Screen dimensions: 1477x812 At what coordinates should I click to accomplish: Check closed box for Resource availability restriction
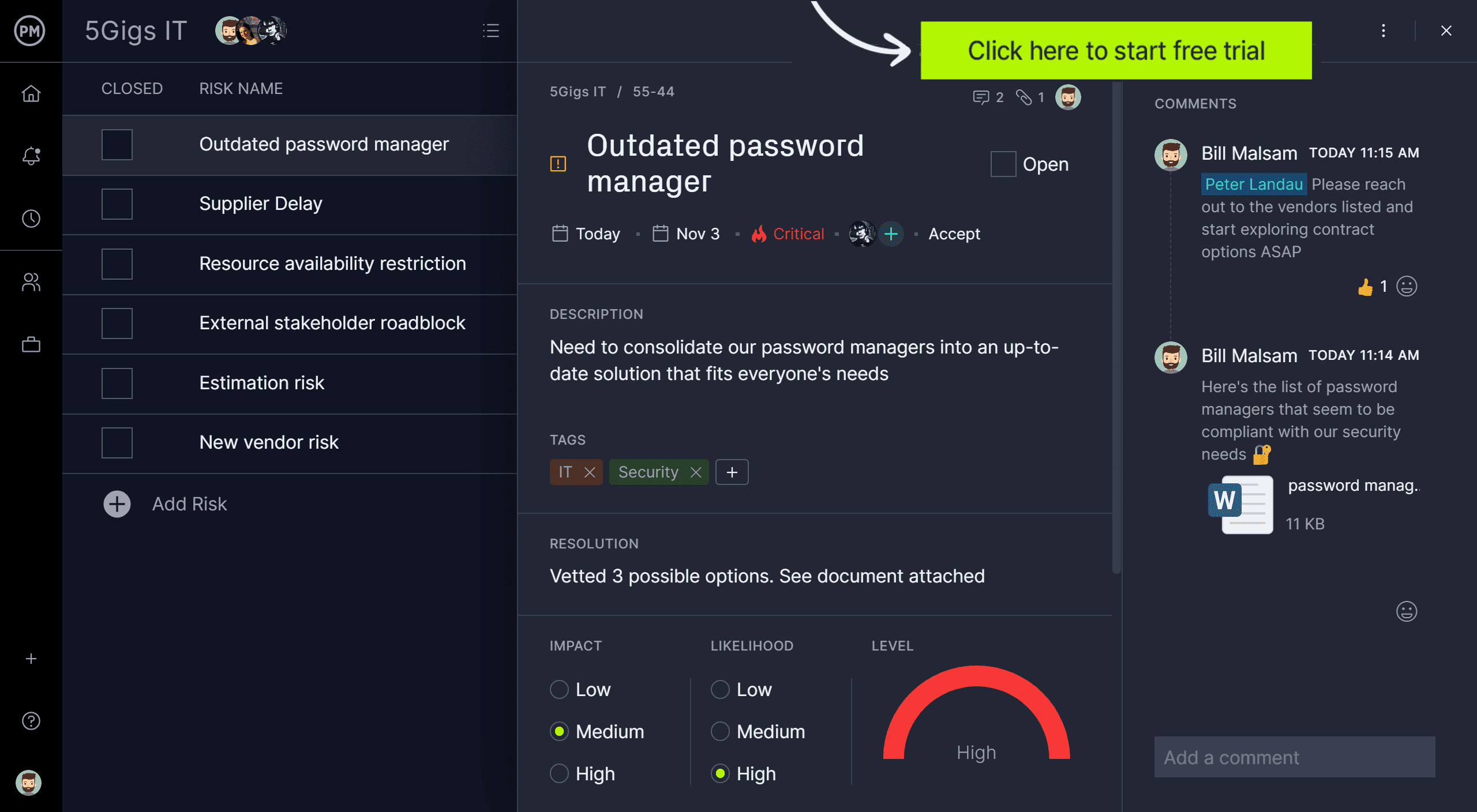point(117,264)
